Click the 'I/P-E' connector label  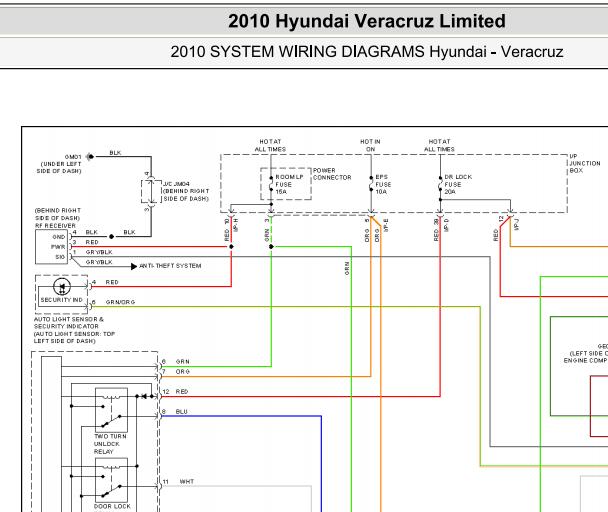click(x=385, y=225)
